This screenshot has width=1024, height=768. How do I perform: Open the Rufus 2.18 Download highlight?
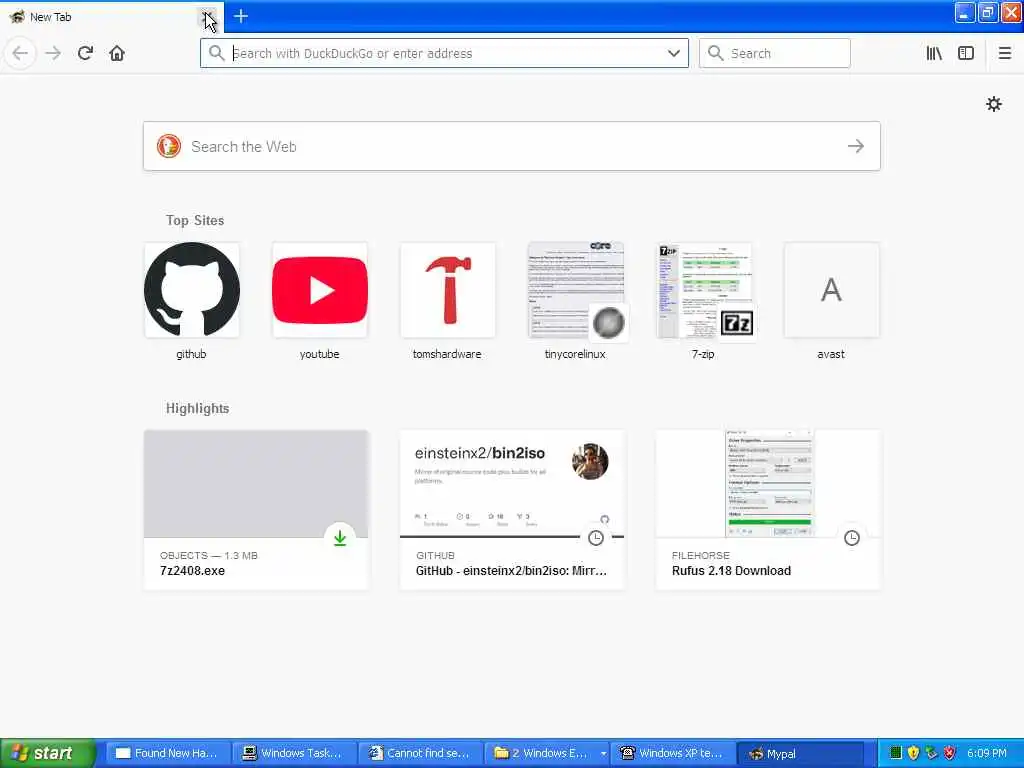pyautogui.click(x=768, y=509)
